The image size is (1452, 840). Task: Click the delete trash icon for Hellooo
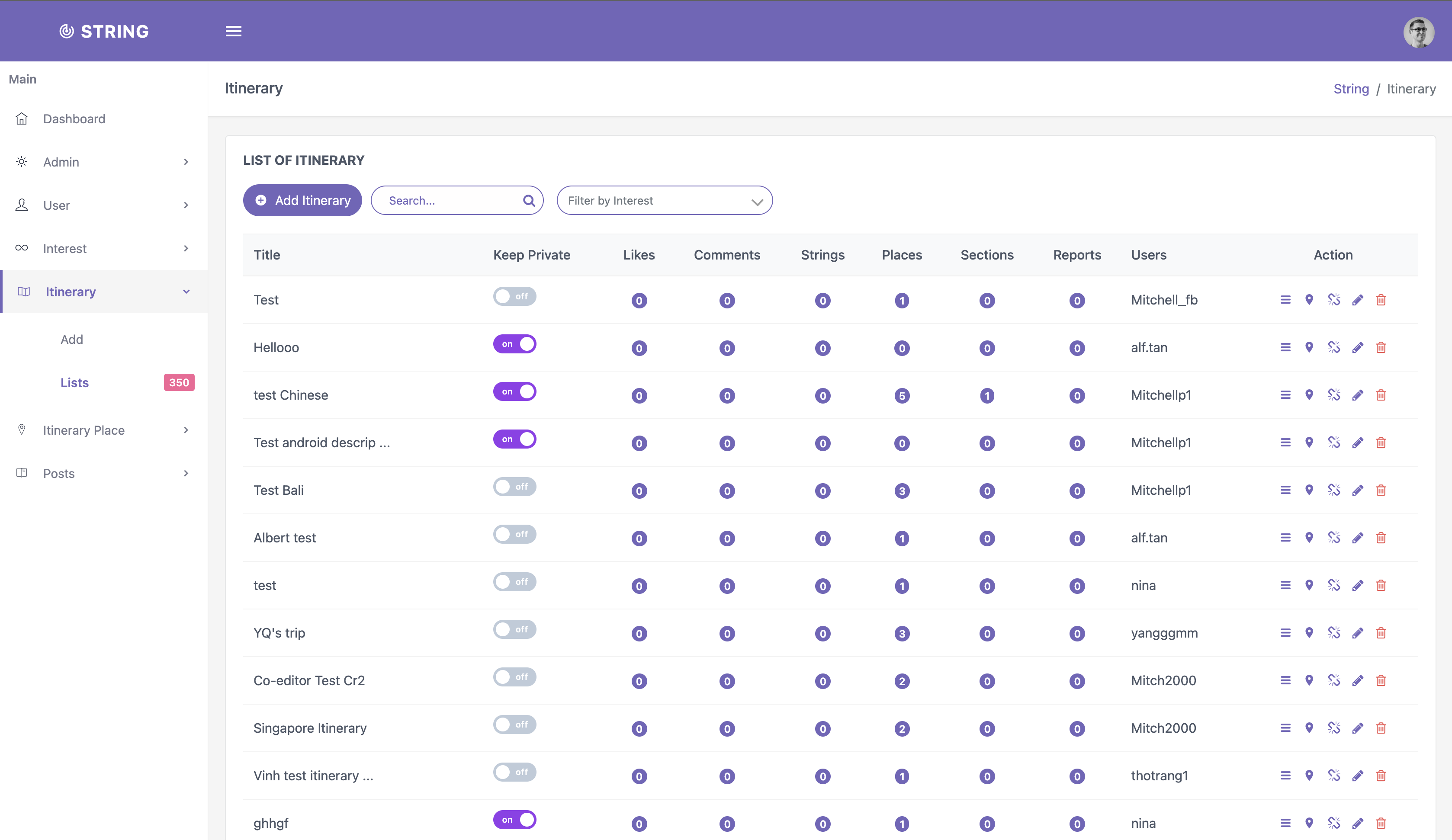pos(1381,347)
